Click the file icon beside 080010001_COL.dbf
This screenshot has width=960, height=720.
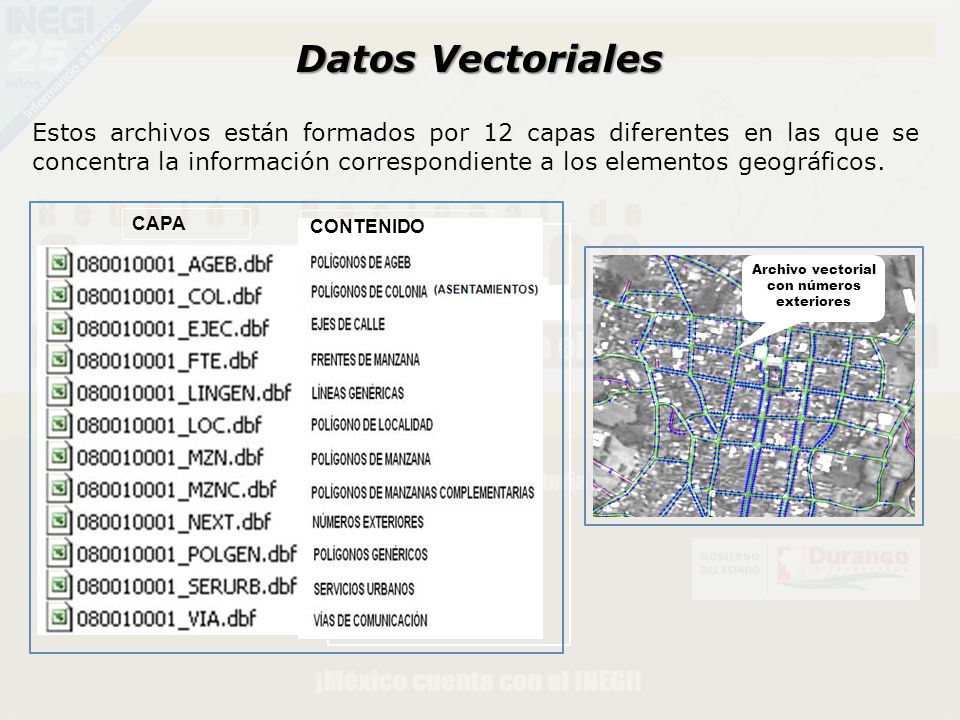pos(59,296)
